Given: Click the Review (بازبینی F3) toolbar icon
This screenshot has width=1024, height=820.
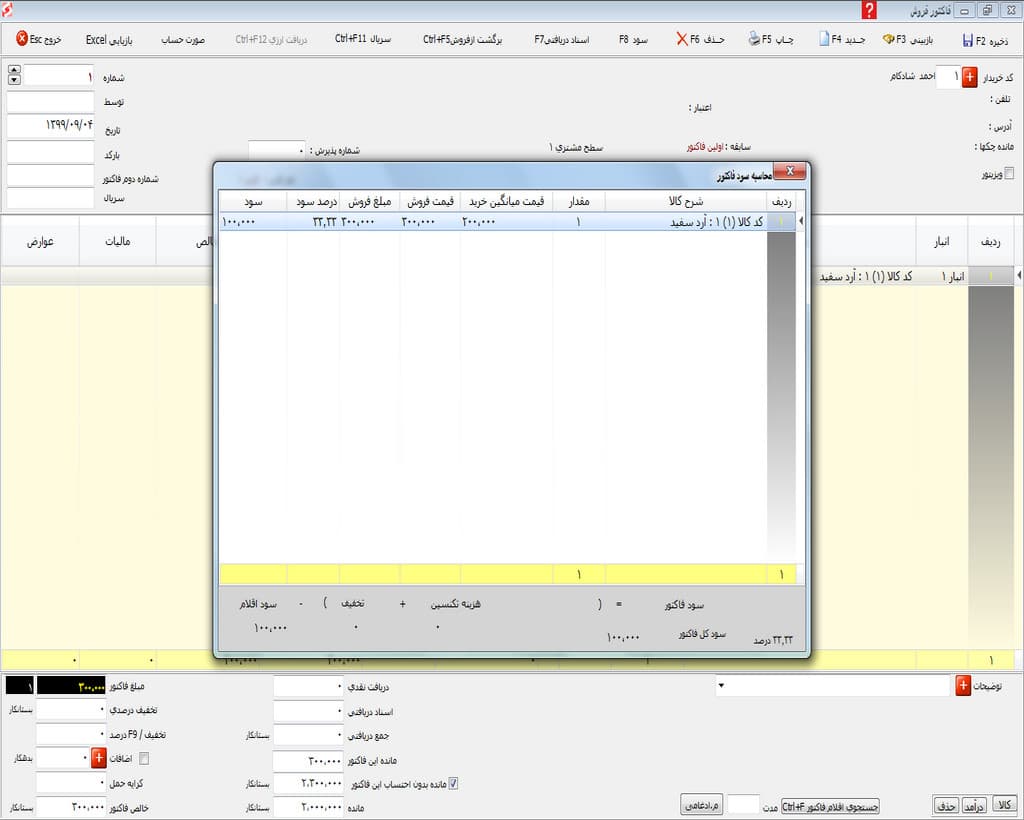Looking at the screenshot, I should 889,40.
